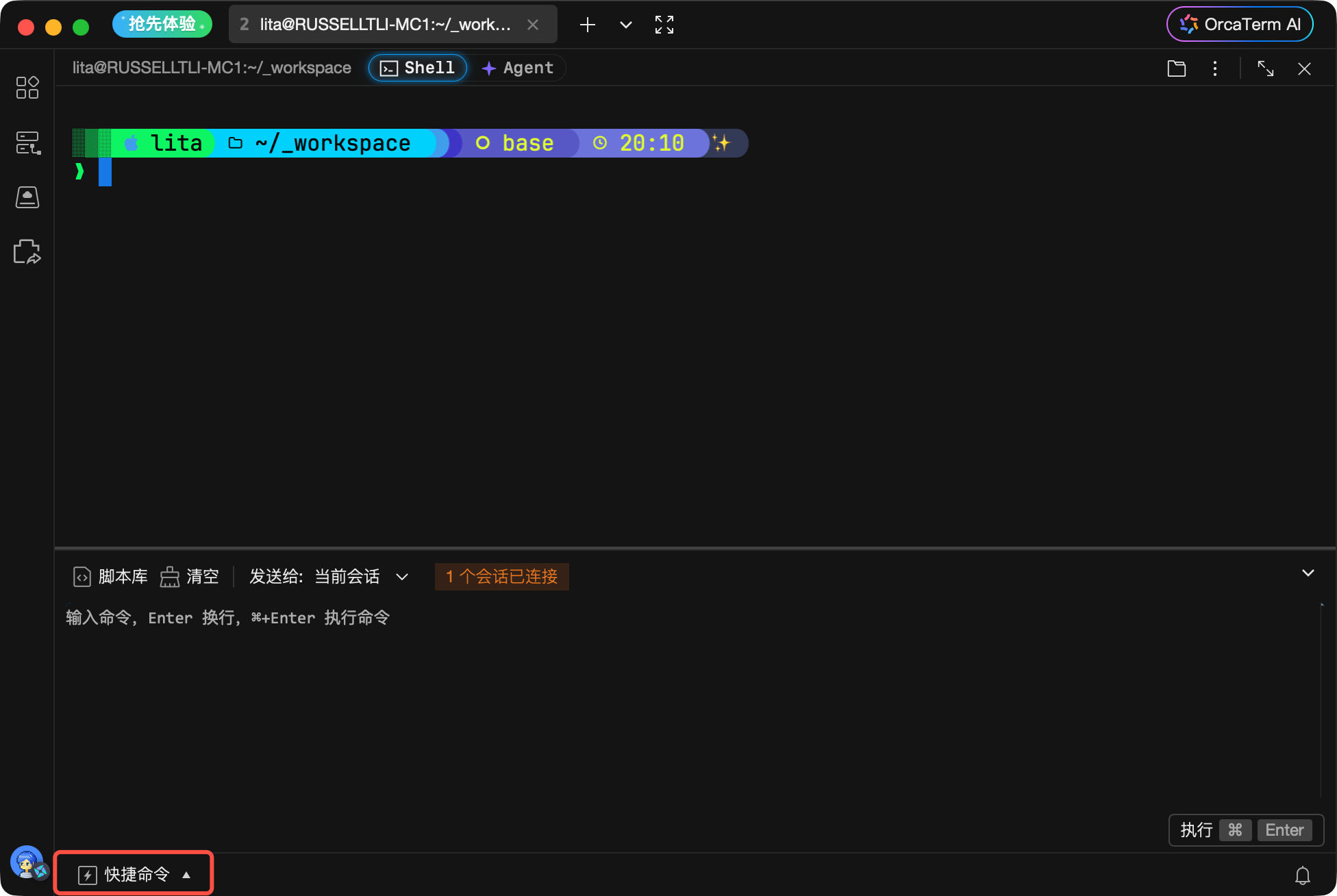Click the user avatar in sidebar
The width and height of the screenshot is (1337, 896).
[x=27, y=862]
